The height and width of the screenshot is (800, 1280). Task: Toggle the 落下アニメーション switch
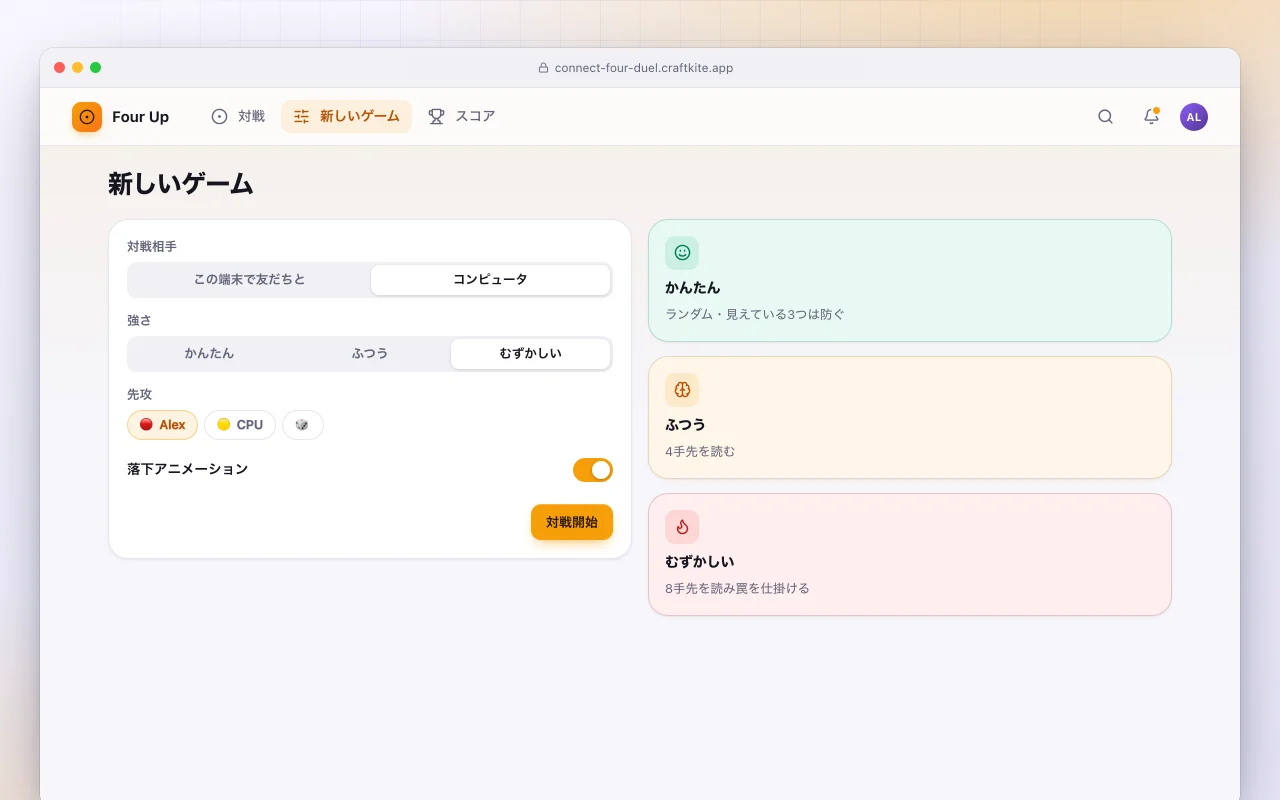point(593,470)
